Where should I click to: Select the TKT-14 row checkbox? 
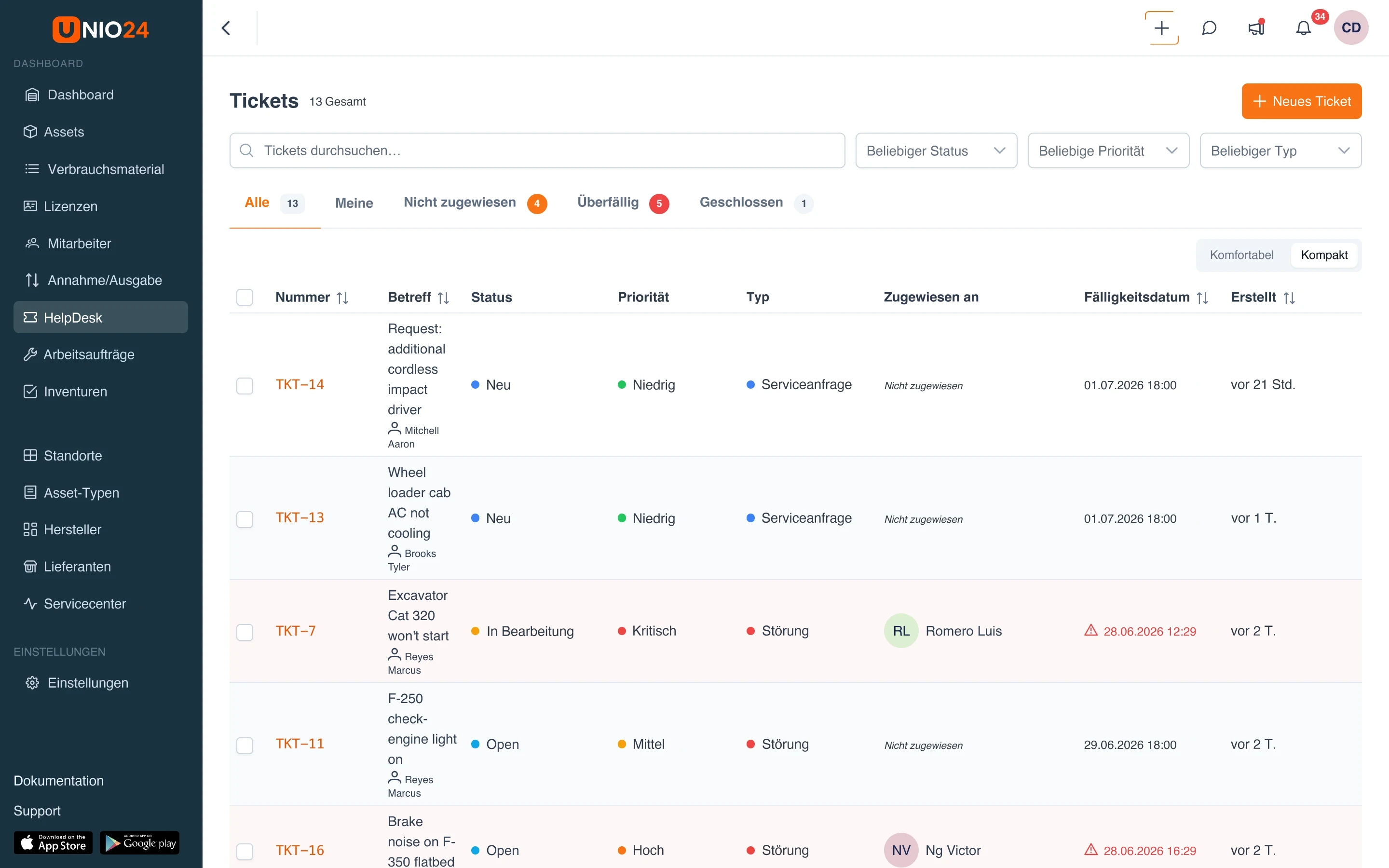[245, 385]
